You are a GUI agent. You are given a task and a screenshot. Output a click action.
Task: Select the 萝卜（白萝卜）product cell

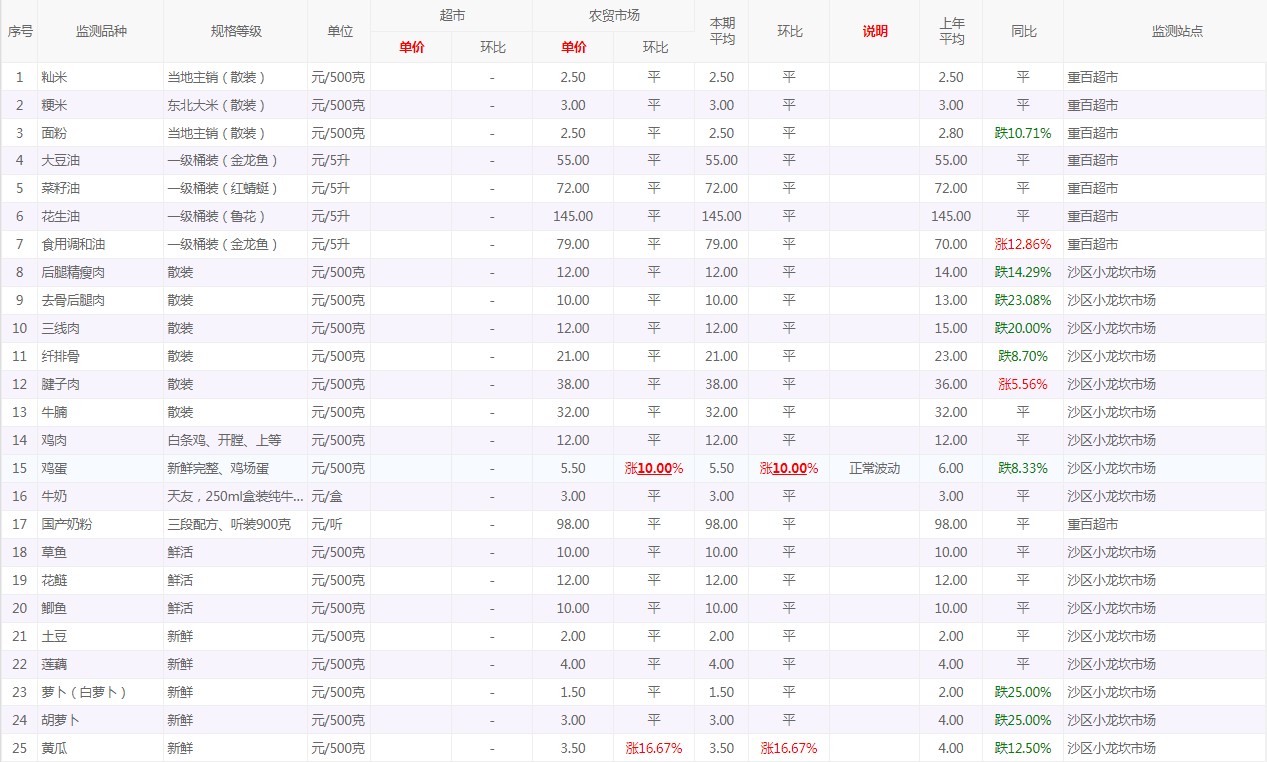[84, 692]
